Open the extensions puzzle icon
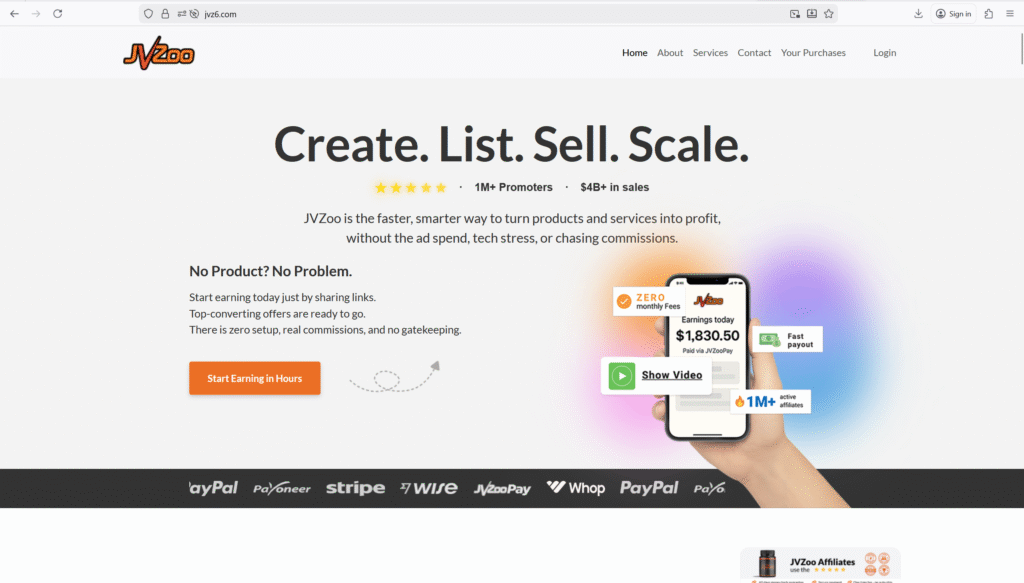 [x=989, y=14]
